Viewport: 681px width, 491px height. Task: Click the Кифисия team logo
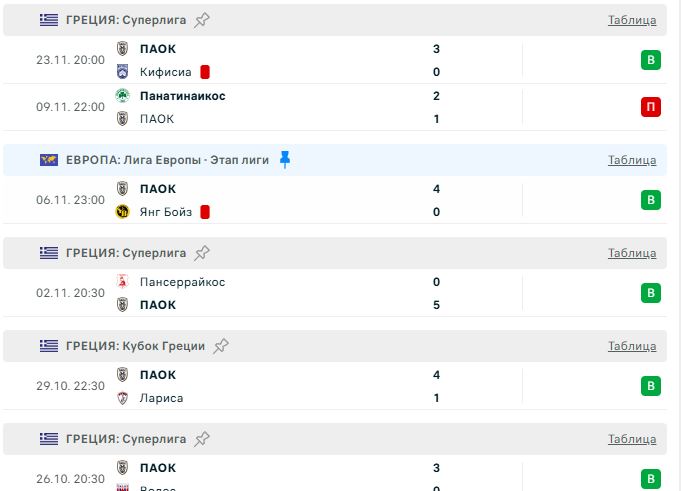(122, 72)
